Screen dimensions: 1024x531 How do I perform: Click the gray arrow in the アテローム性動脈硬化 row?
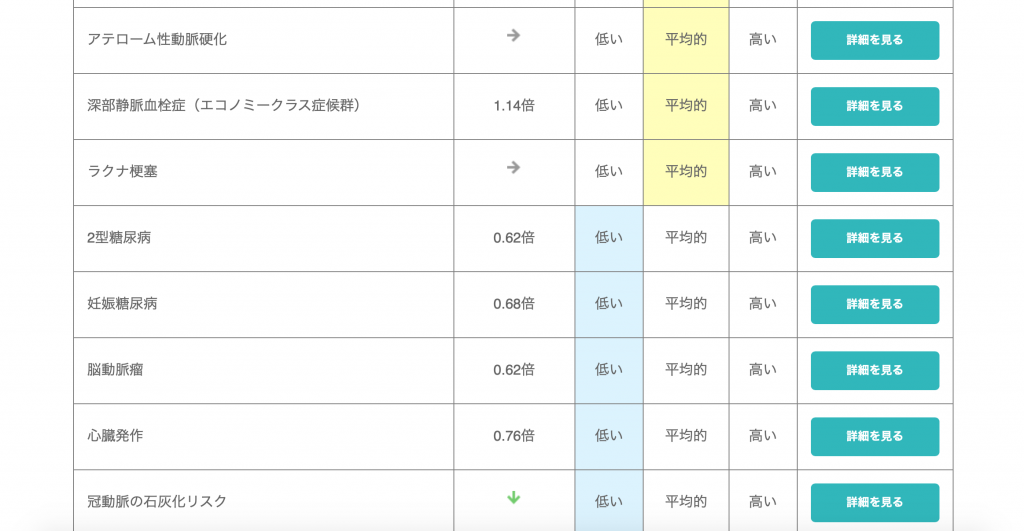click(513, 36)
